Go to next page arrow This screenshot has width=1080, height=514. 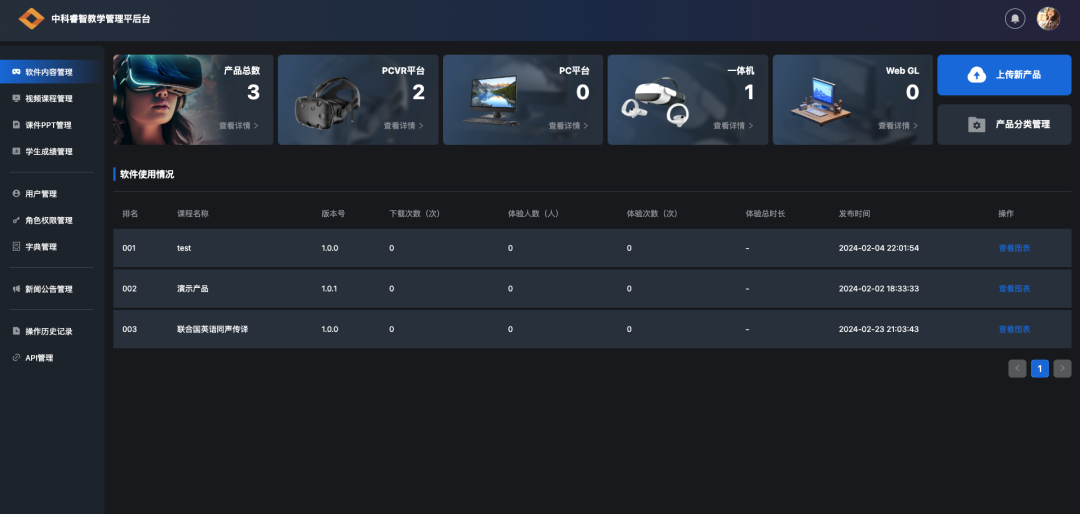(x=1062, y=369)
